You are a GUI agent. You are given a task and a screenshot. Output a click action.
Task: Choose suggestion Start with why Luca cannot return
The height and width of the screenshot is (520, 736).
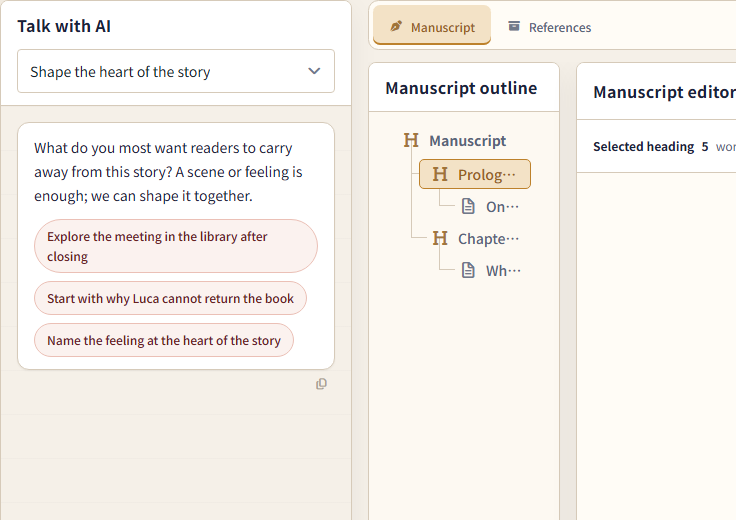170,298
